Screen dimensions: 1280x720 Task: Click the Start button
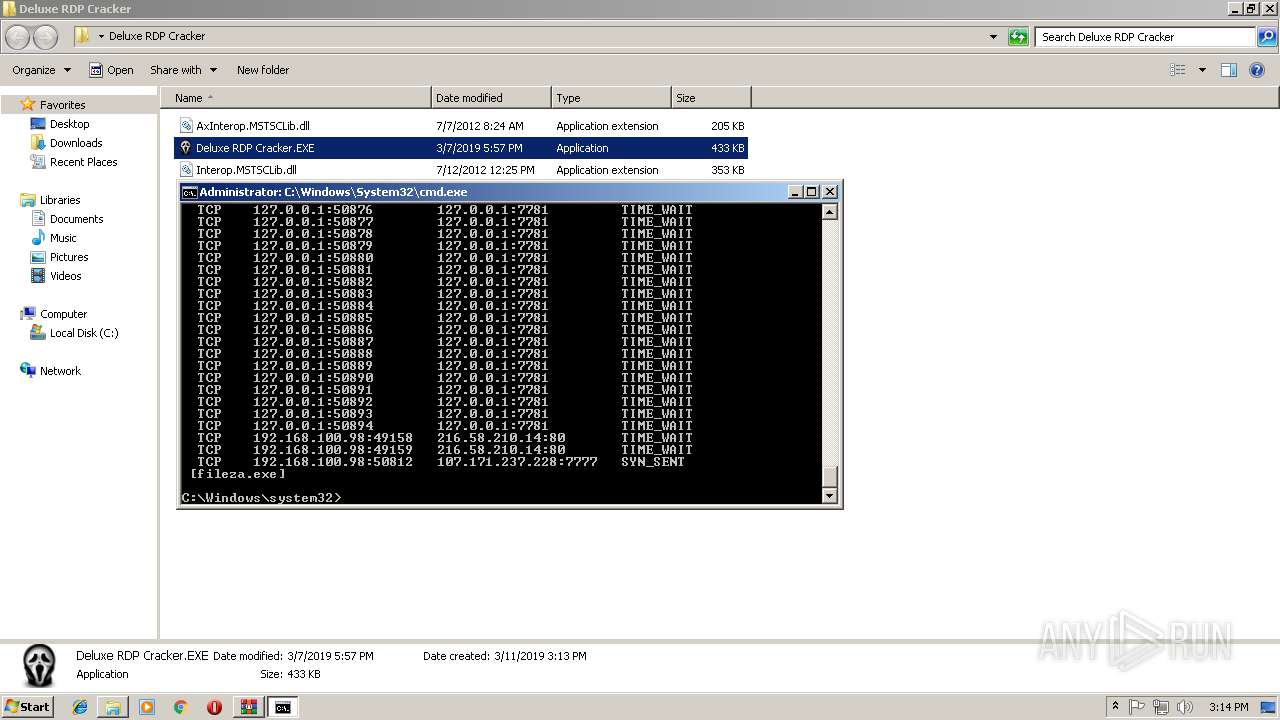click(28, 706)
